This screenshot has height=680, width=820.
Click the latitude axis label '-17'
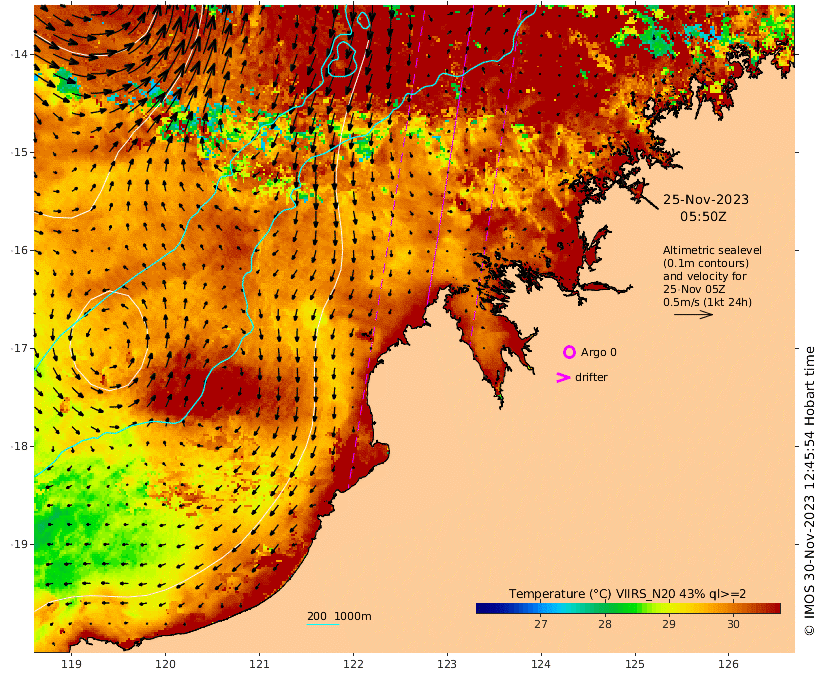point(20,348)
